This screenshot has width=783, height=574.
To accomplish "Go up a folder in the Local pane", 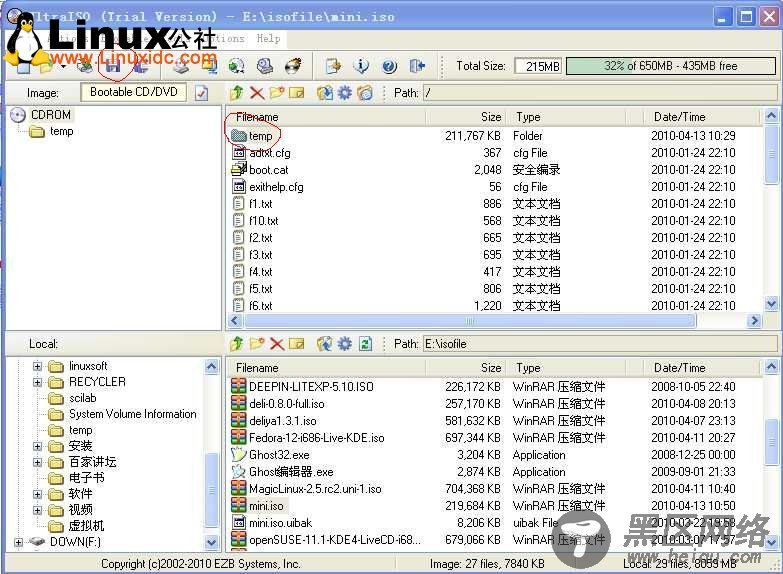I will 237,344.
